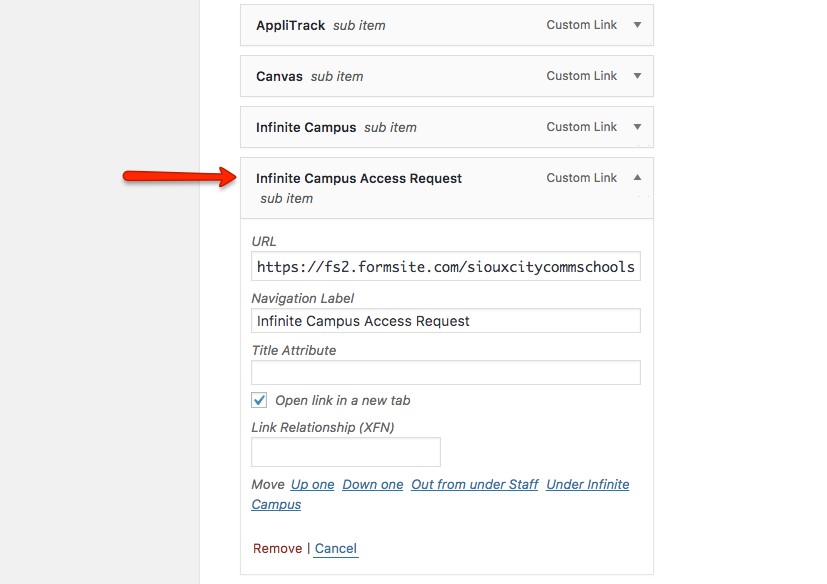Cancel the menu item edits
827x584 pixels.
(x=335, y=549)
